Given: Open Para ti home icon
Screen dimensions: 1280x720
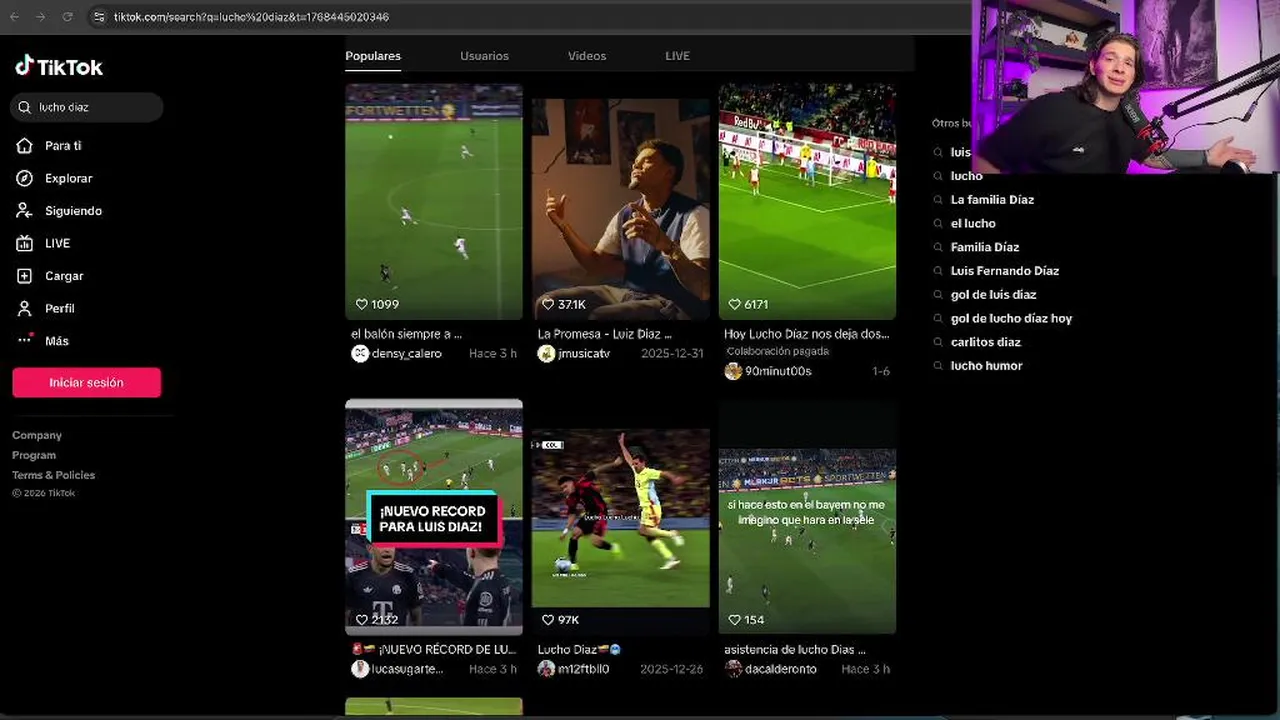Looking at the screenshot, I should tap(25, 146).
